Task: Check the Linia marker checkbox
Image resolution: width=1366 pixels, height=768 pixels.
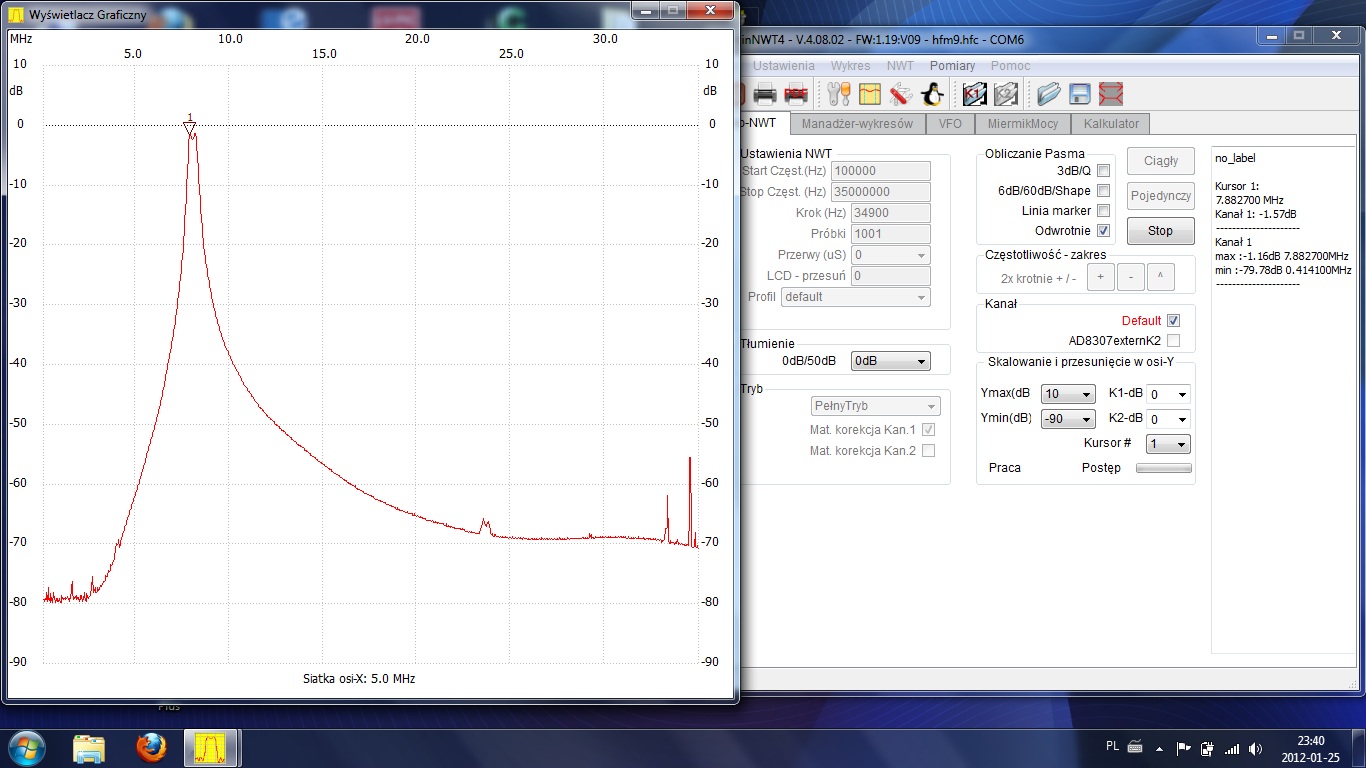Action: click(x=1103, y=211)
